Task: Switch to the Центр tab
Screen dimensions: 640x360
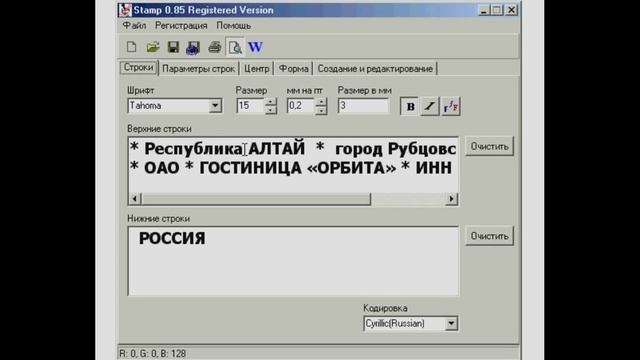Action: click(x=257, y=69)
